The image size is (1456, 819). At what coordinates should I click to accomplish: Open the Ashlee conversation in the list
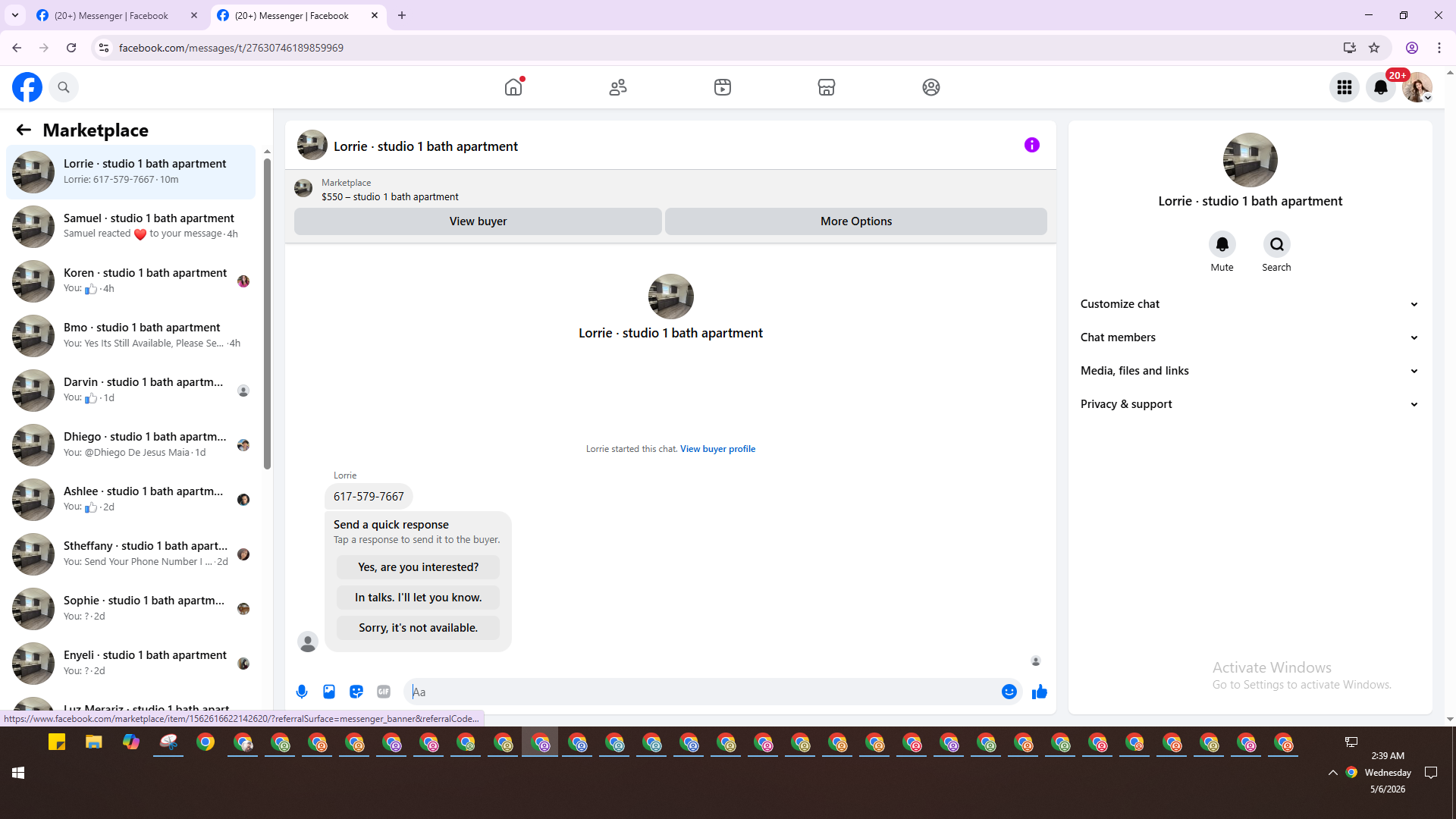tap(130, 500)
